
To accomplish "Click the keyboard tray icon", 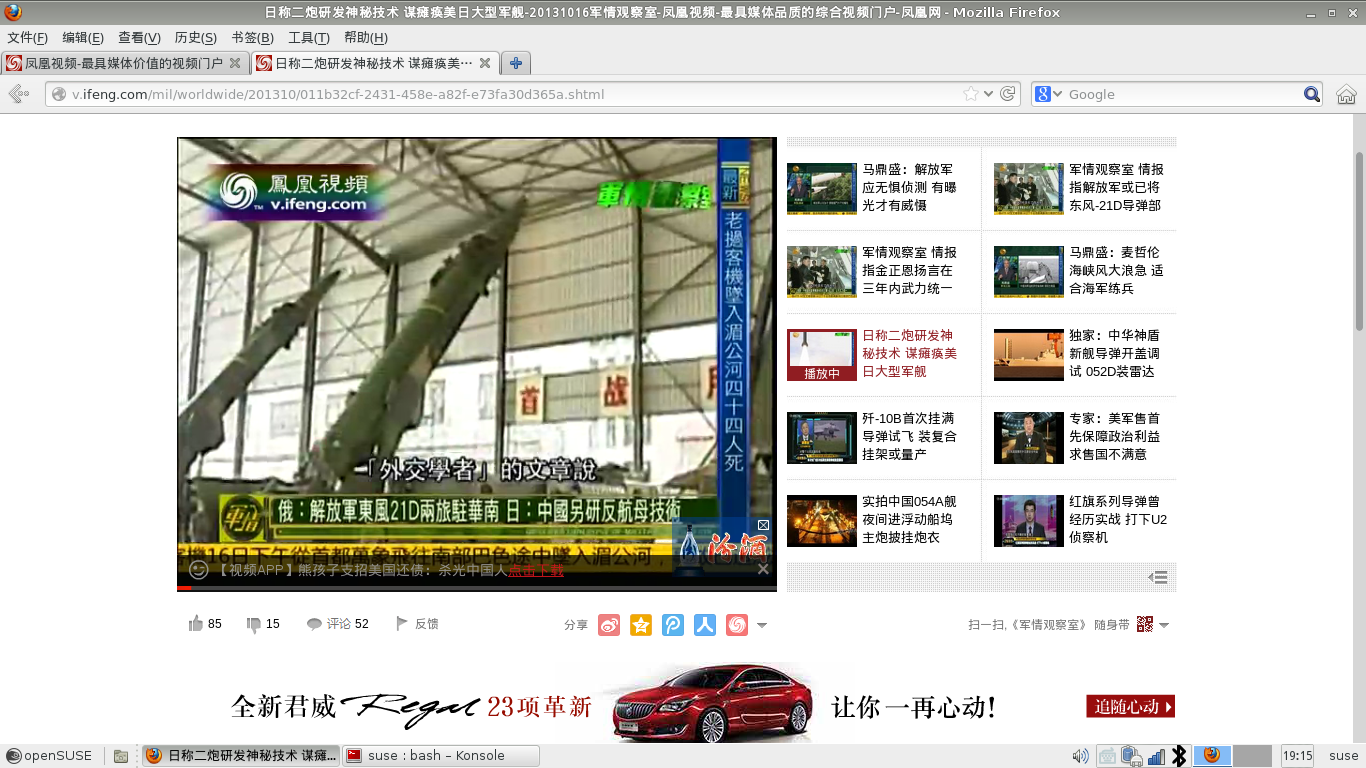I will pyautogui.click(x=1107, y=756).
